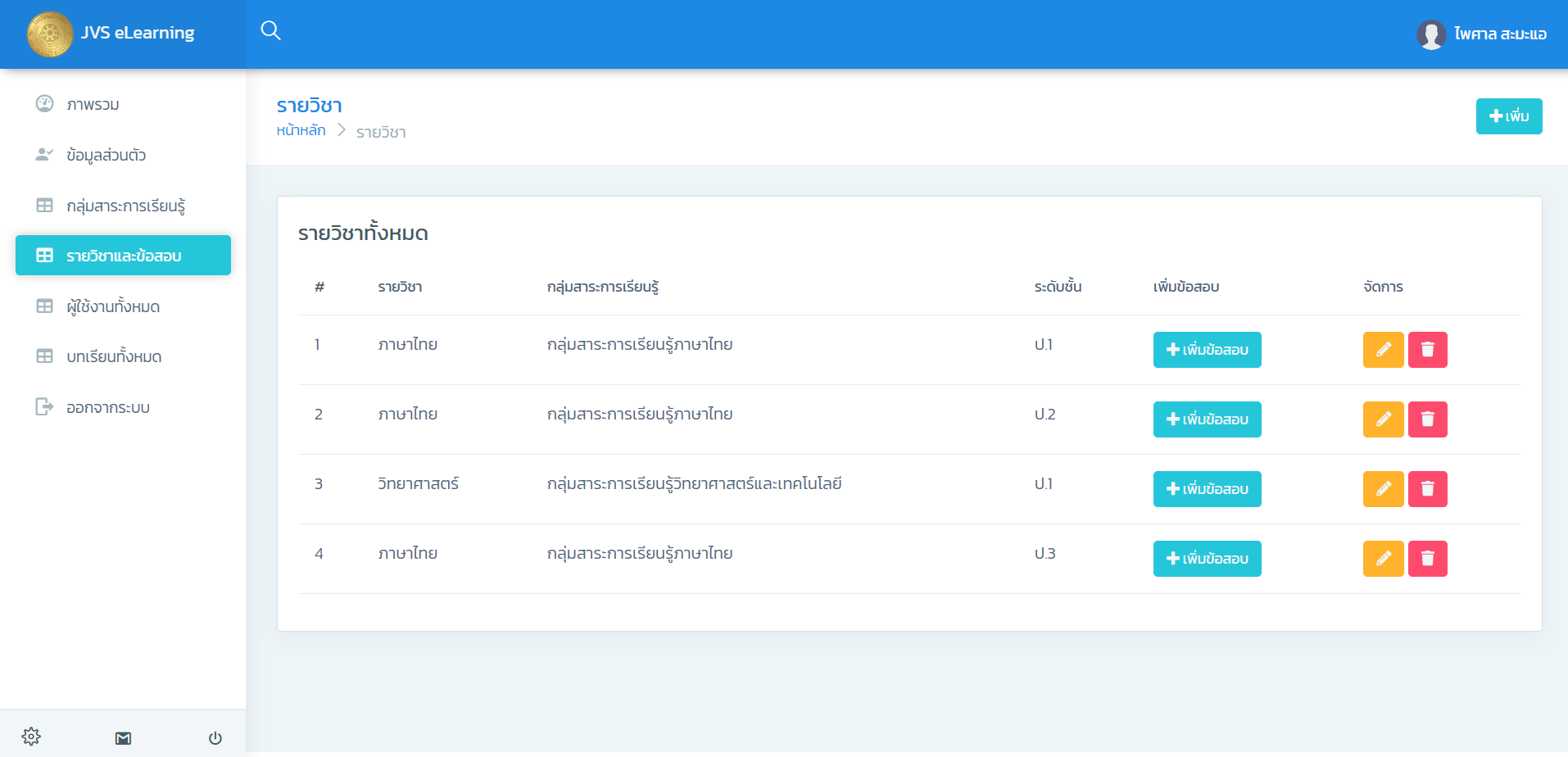Edit row 4 ภาษาไทย ม.3 with pencil icon
This screenshot has height=757, width=1568.
[x=1383, y=559]
